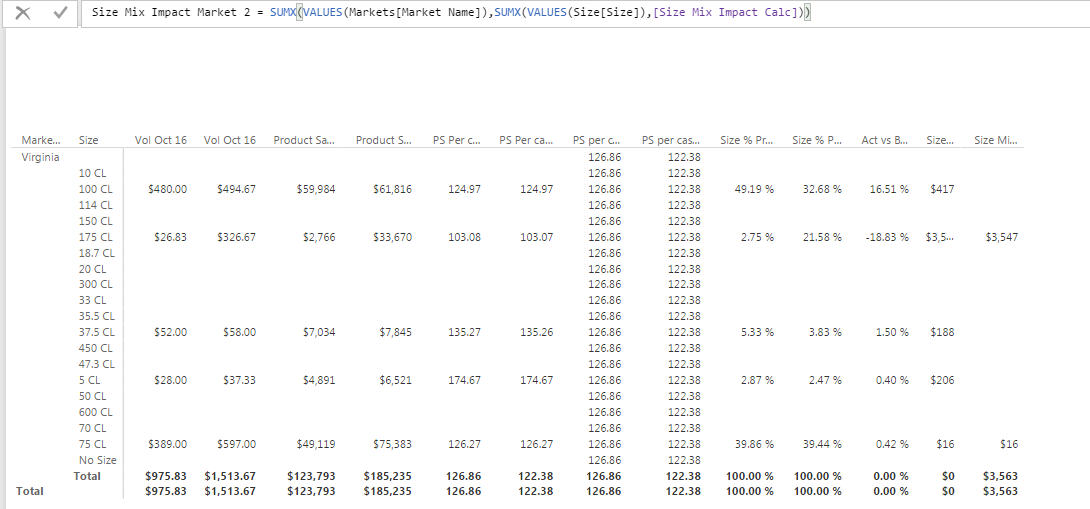1090x509 pixels.
Task: Click the 103.08 cell
Action: 465,237
